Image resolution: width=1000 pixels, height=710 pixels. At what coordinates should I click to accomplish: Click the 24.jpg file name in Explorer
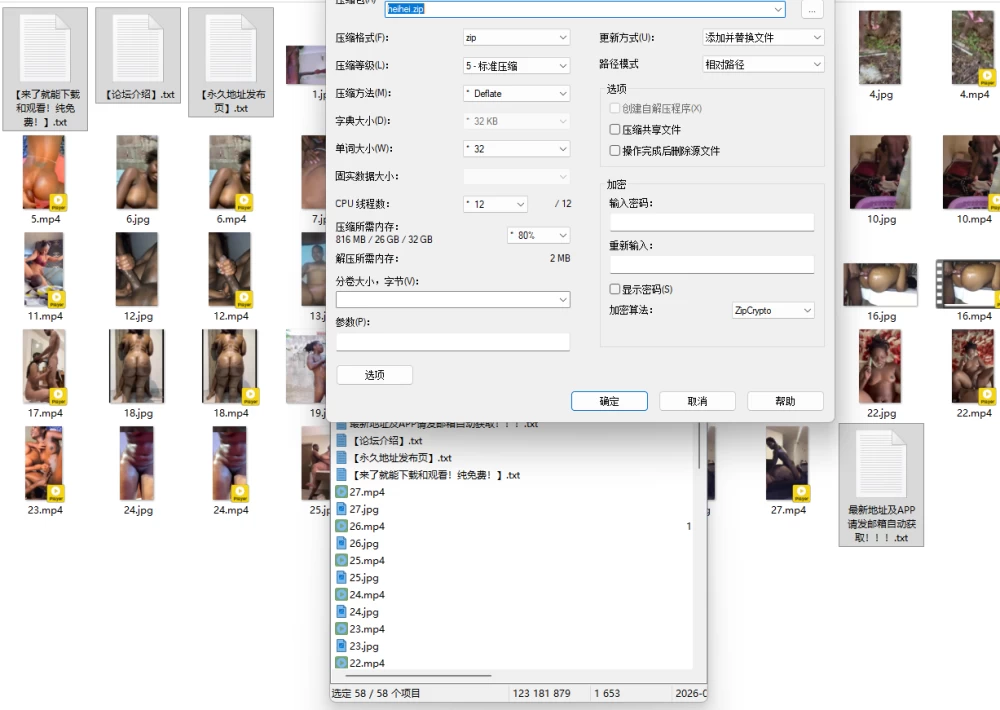(138, 510)
